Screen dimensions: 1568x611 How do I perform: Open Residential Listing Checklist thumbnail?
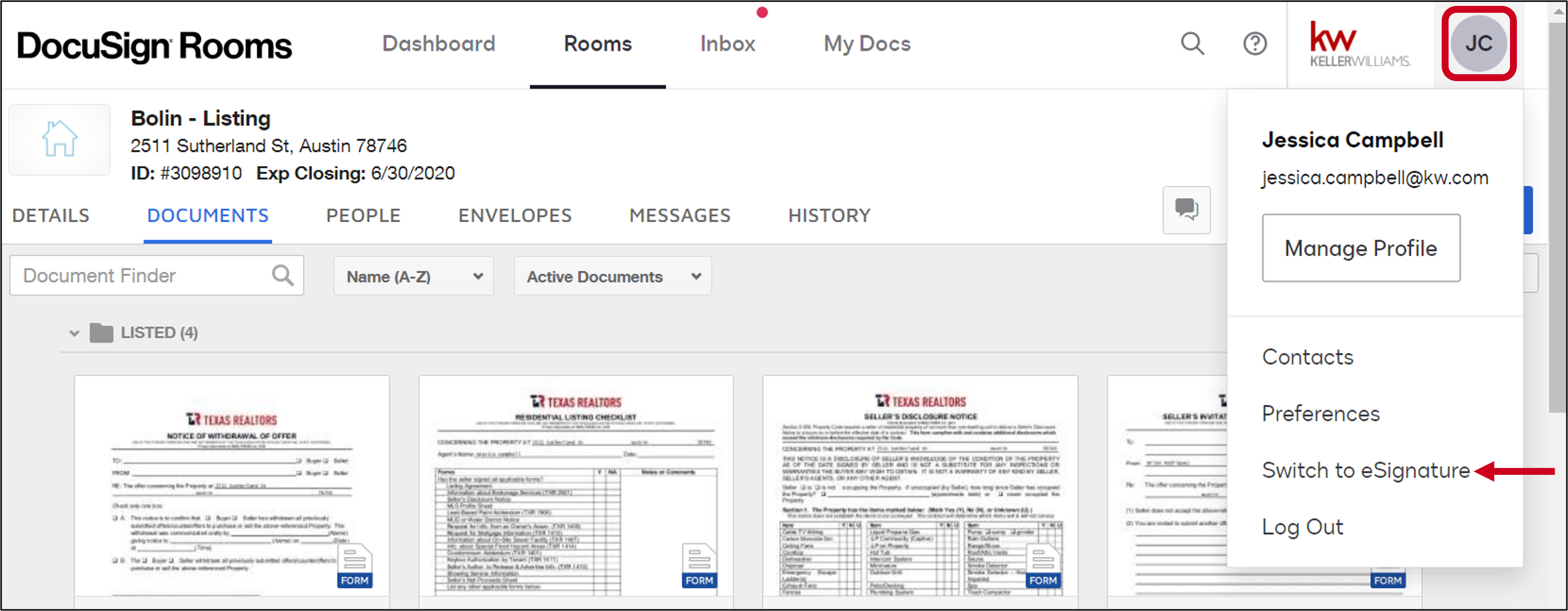(x=576, y=486)
